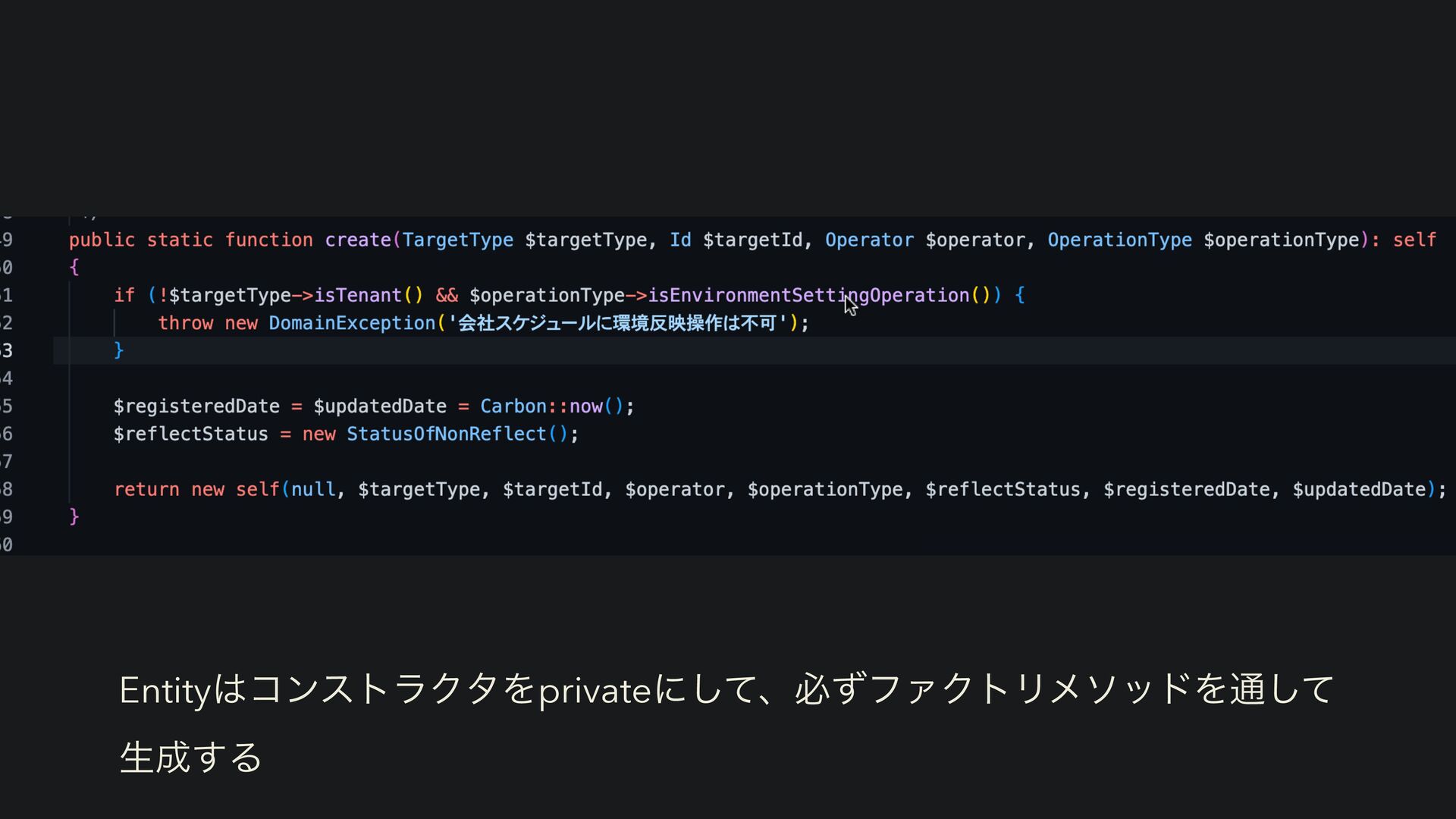This screenshot has height=819, width=1456.
Task: Click isEnvironmentSettingOperation method call
Action: [808, 295]
